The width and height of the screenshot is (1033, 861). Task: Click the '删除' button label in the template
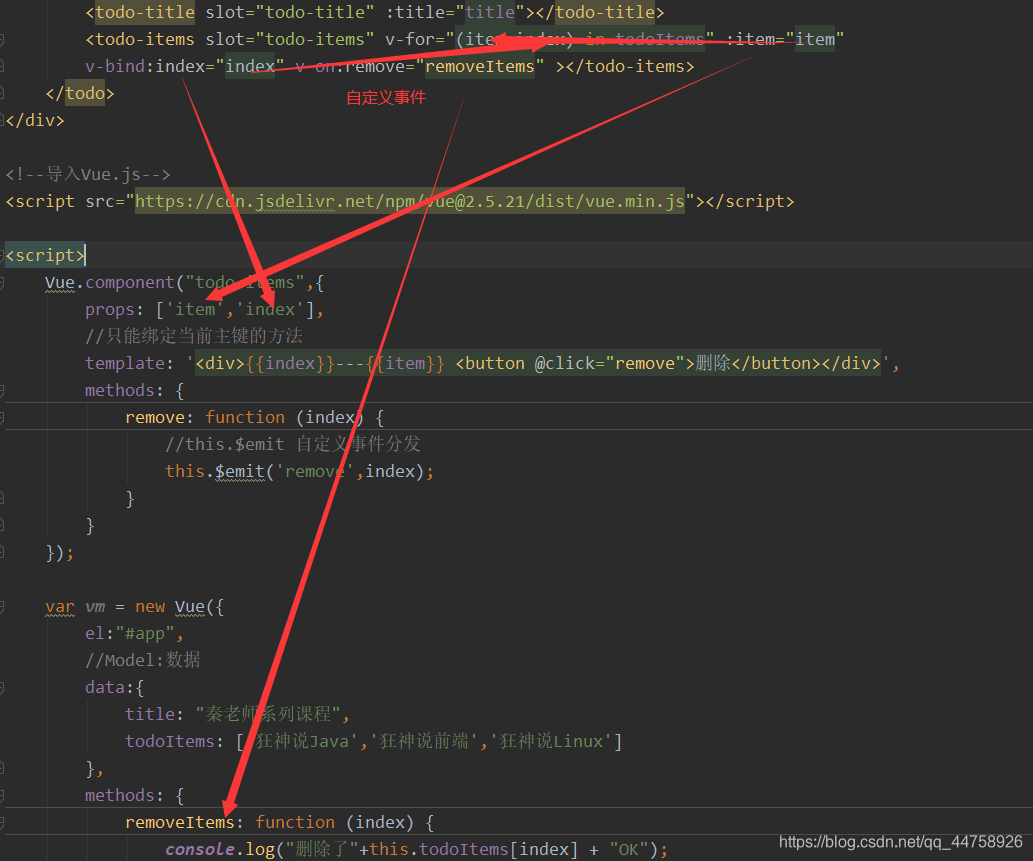[713, 364]
